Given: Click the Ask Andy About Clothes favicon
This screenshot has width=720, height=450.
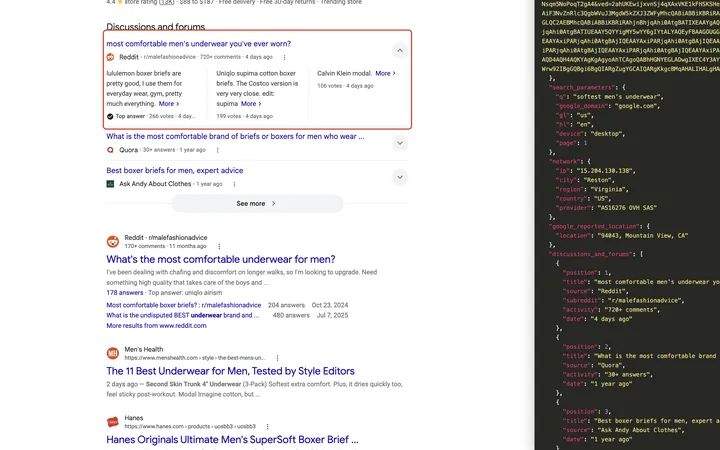Looking at the screenshot, I should click(x=110, y=184).
